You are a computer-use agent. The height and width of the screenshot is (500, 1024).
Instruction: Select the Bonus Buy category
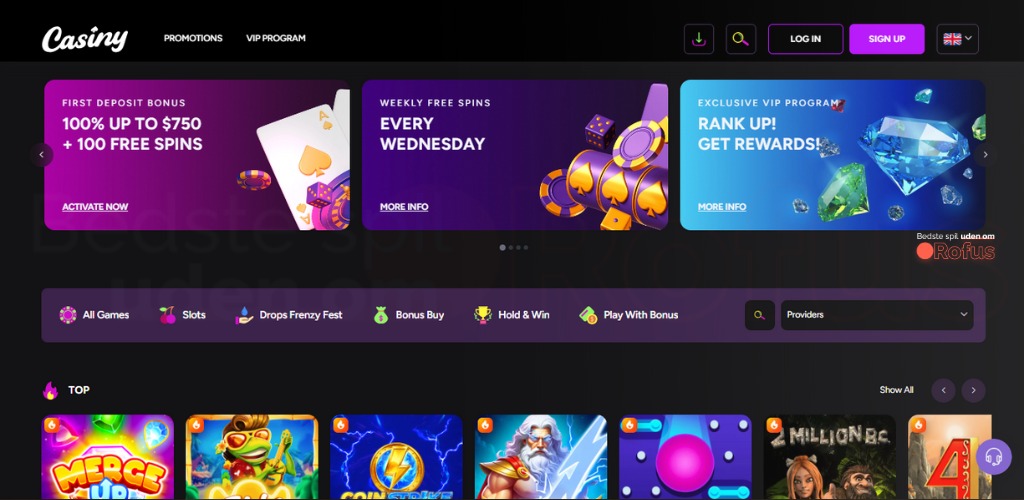(x=409, y=315)
